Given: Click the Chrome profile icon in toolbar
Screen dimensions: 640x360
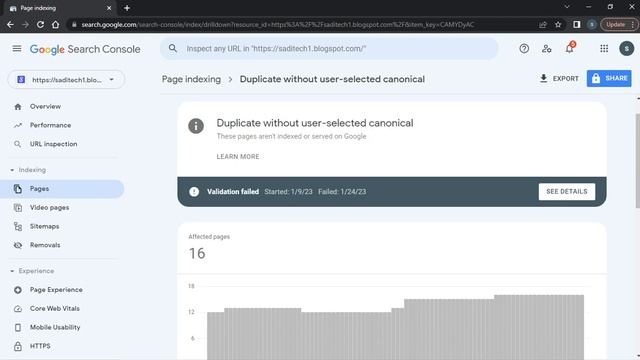Looking at the screenshot, I should click(x=592, y=24).
